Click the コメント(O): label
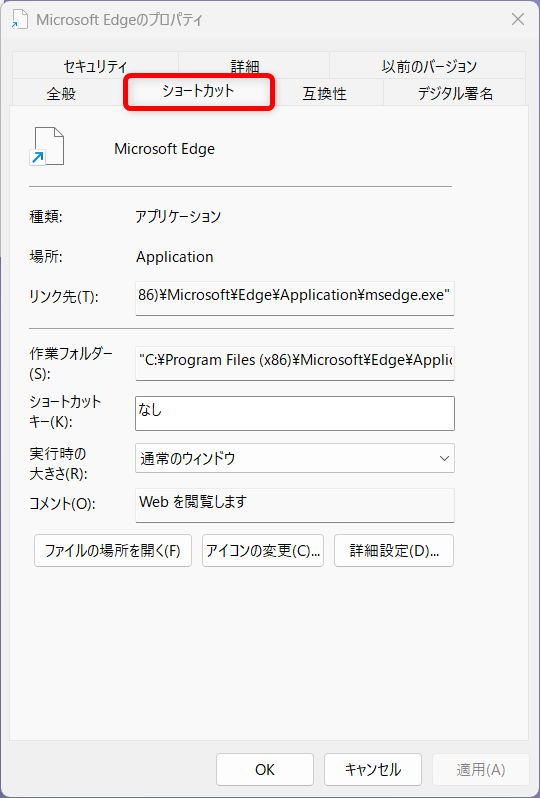This screenshot has height=798, width=540. (x=63, y=504)
